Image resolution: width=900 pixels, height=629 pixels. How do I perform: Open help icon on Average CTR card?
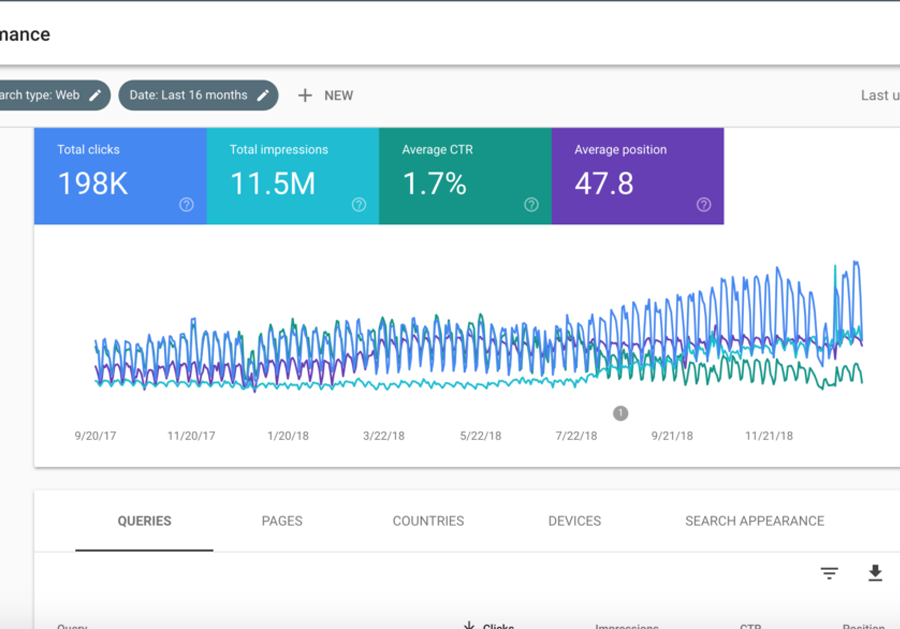tap(532, 205)
